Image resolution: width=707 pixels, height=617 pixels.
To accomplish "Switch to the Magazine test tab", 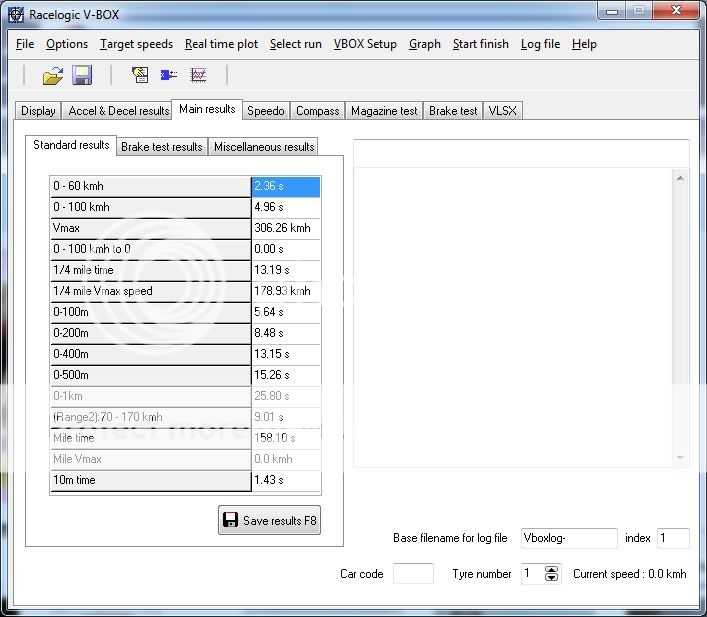I will pos(384,111).
